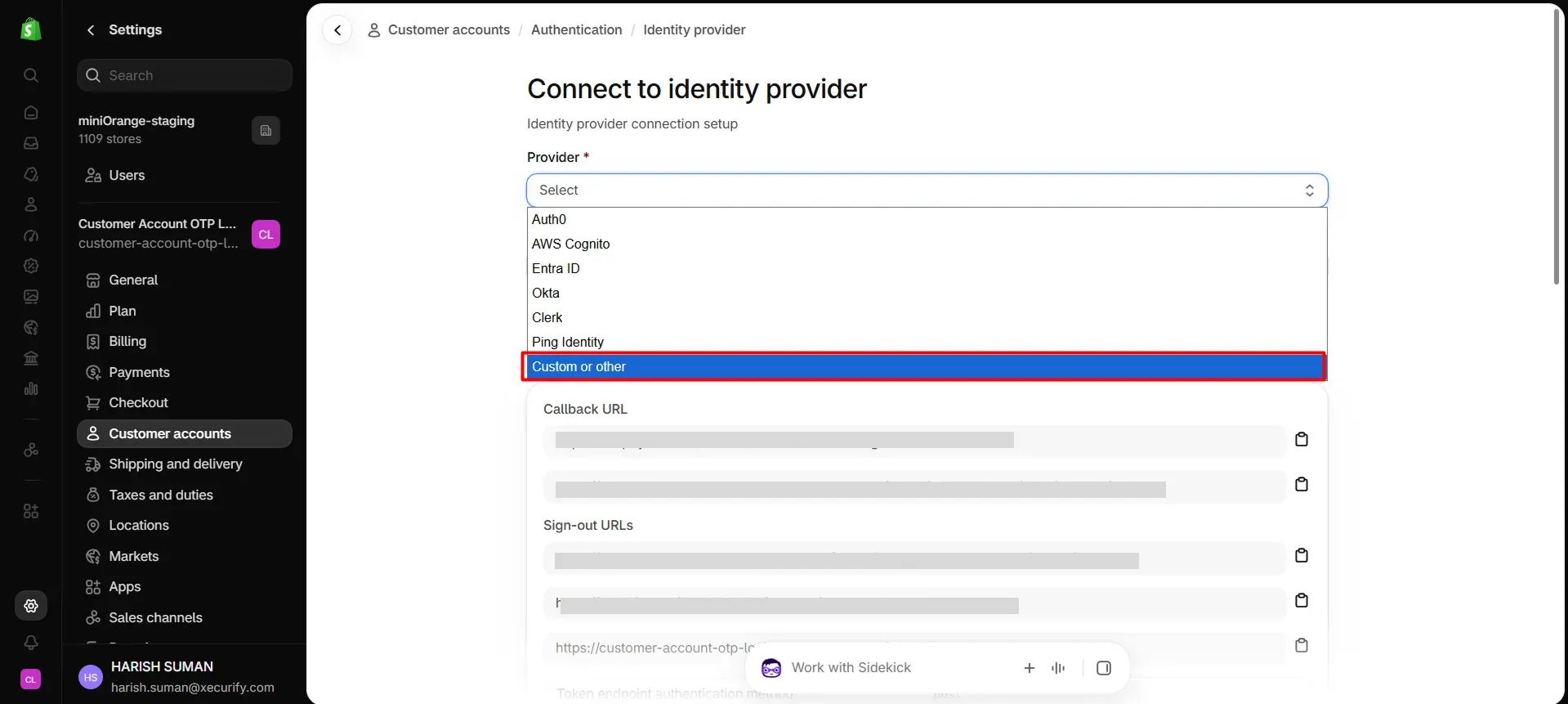Screen dimensions: 1568x704
Task: Open Finance bank icon in the rail
Action: pos(31,358)
